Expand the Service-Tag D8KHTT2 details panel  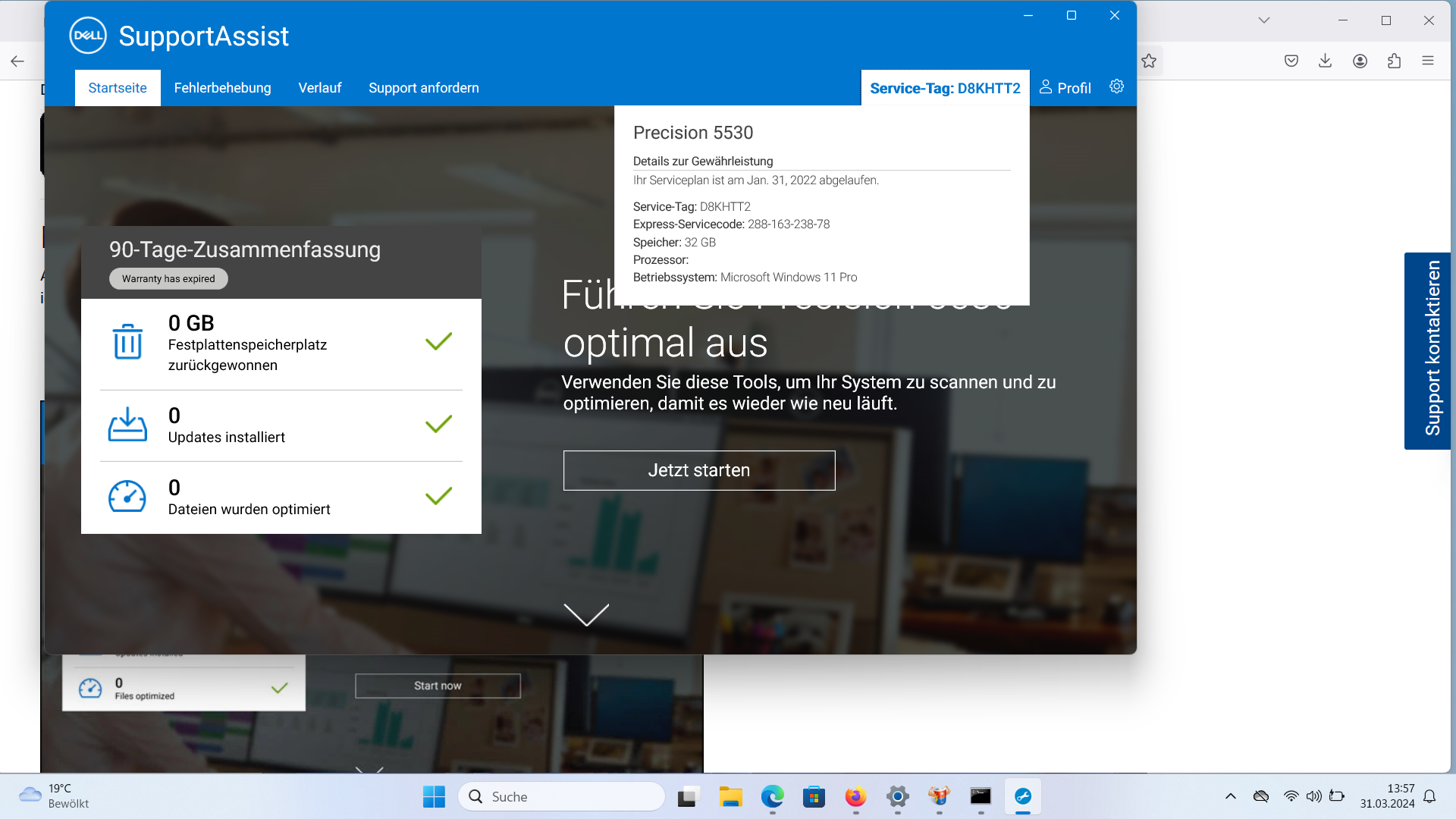coord(945,88)
